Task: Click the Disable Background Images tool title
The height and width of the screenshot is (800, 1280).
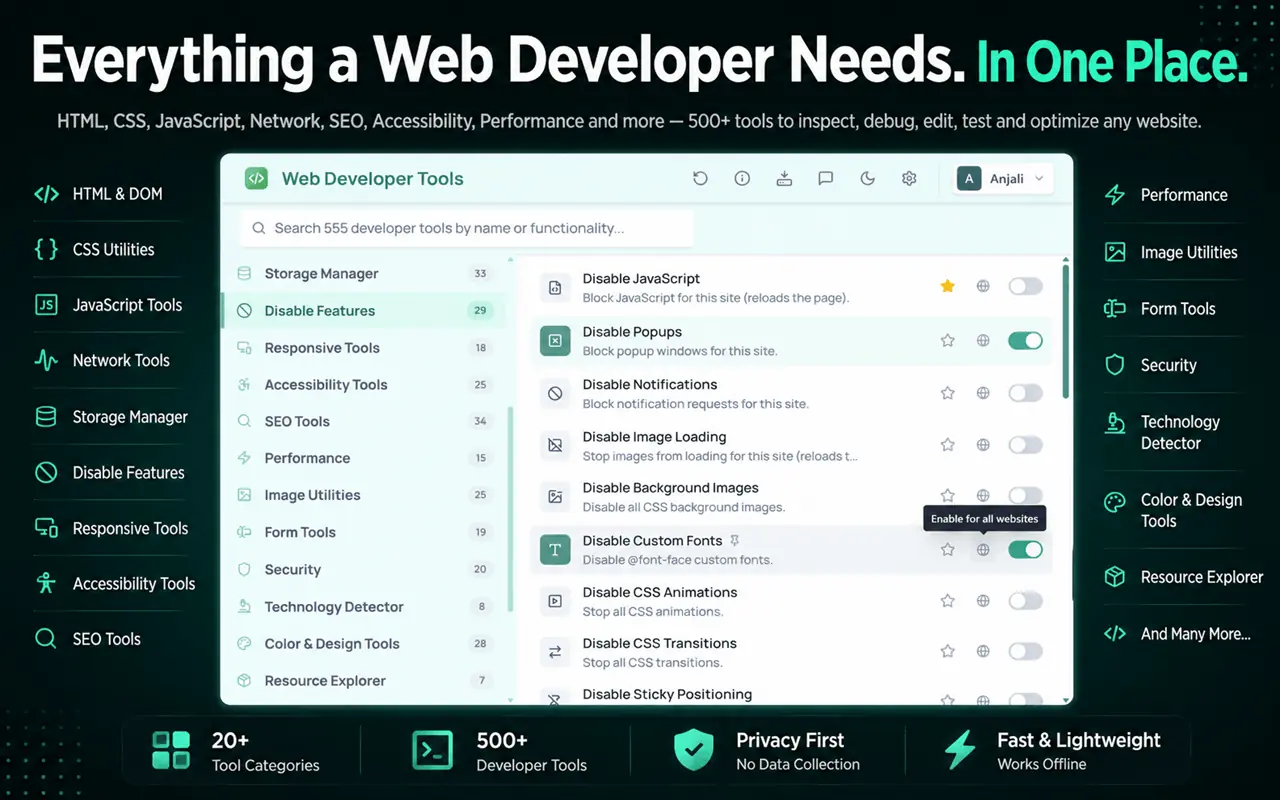Action: point(671,488)
